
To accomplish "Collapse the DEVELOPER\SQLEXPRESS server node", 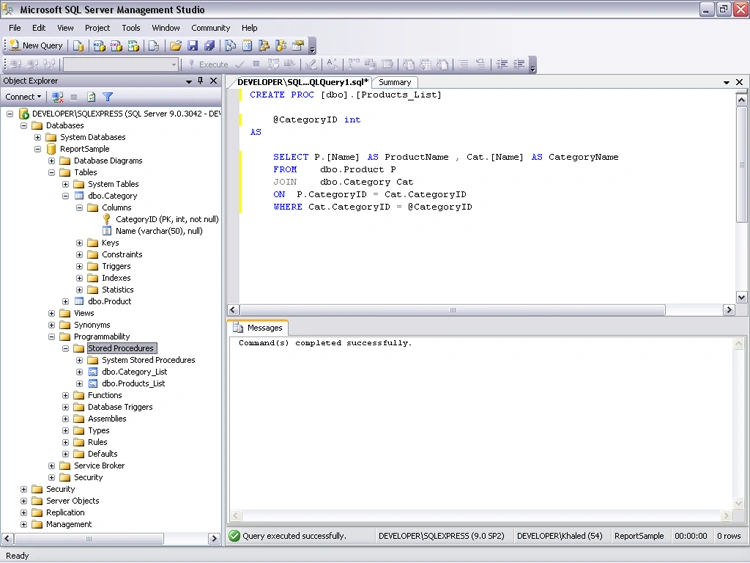I will 10,114.
